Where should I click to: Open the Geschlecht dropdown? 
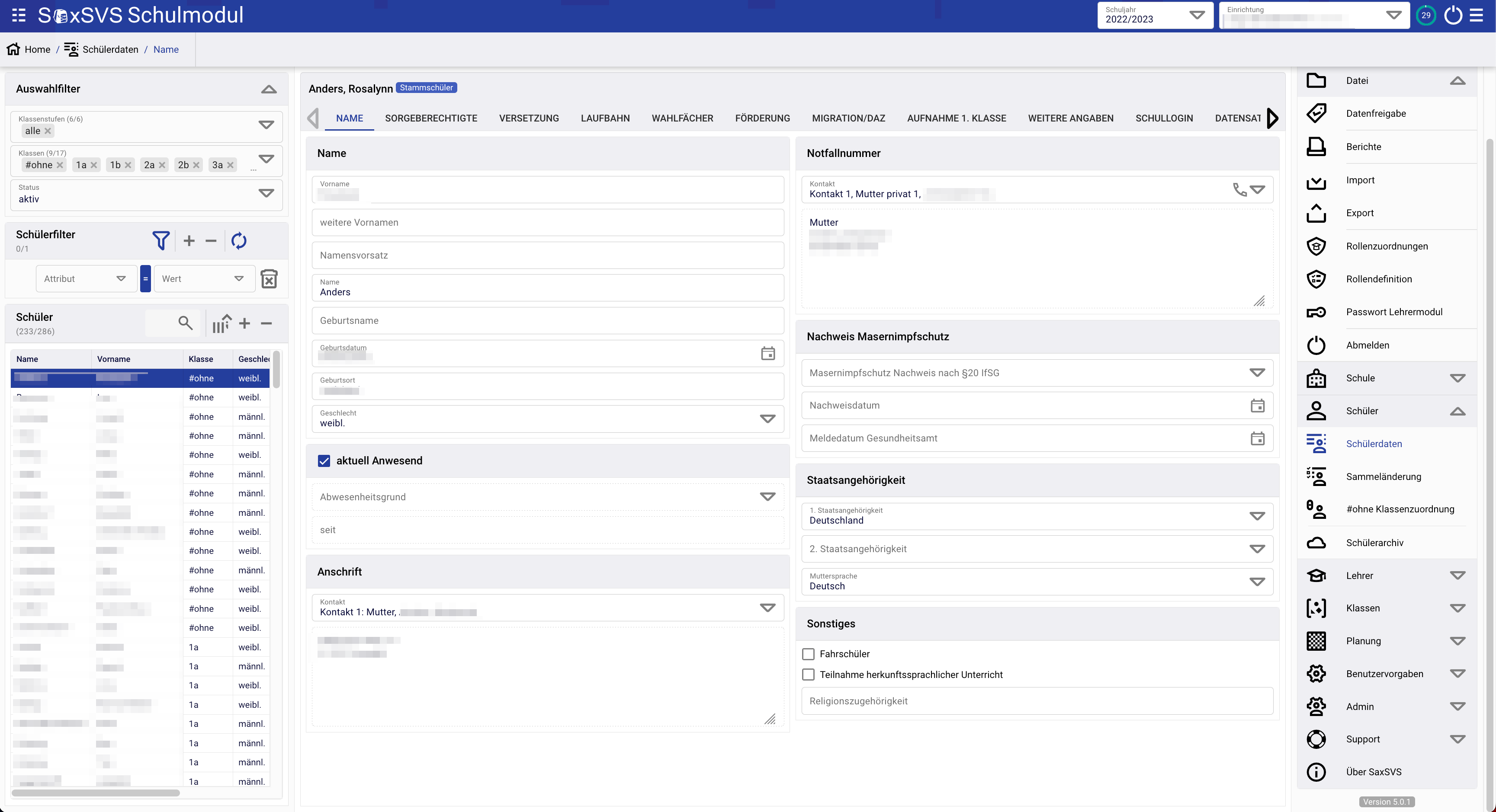click(768, 419)
